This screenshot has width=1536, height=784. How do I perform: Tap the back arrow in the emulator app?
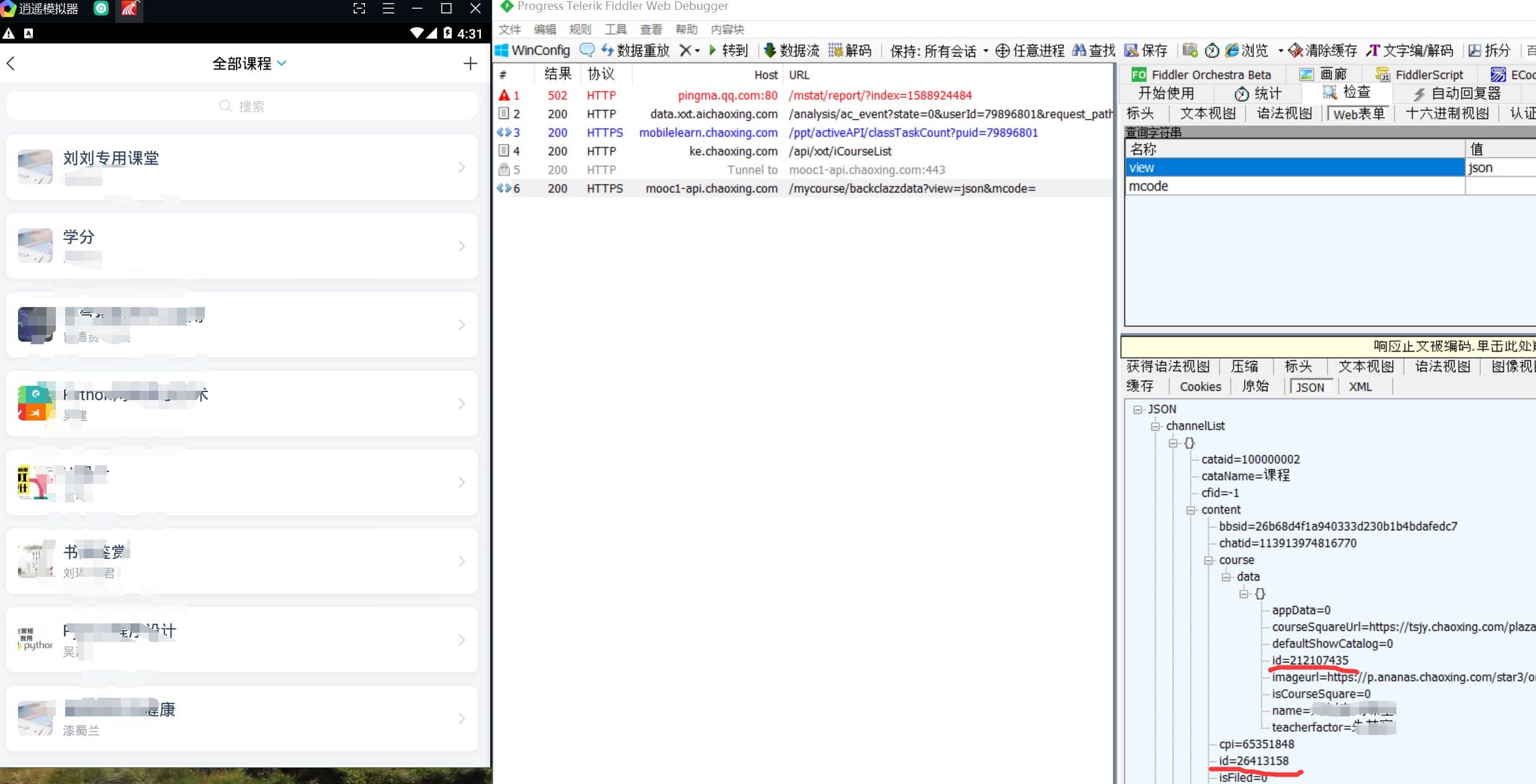point(11,63)
